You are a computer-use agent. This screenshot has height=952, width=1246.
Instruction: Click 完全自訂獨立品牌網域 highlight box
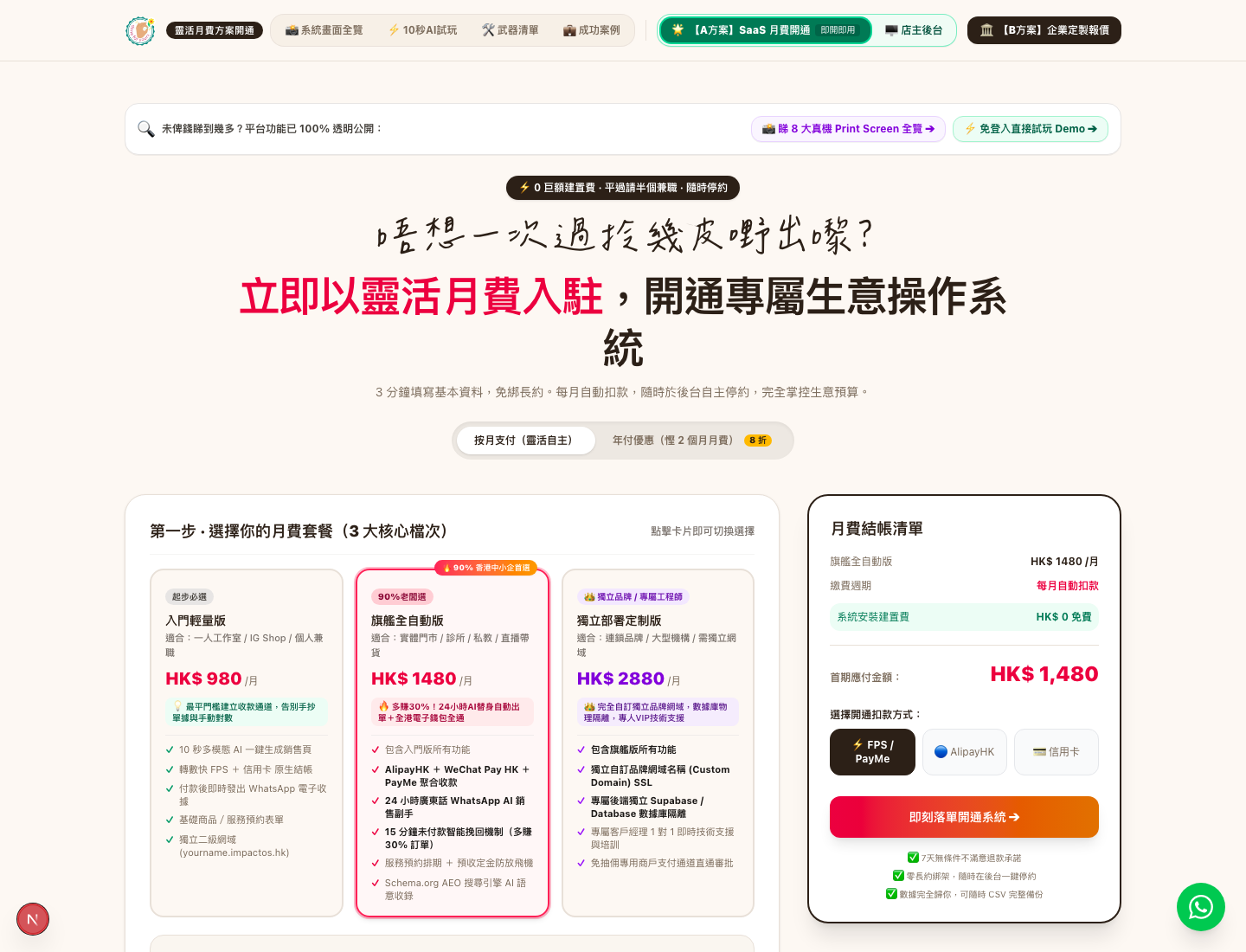(x=658, y=712)
